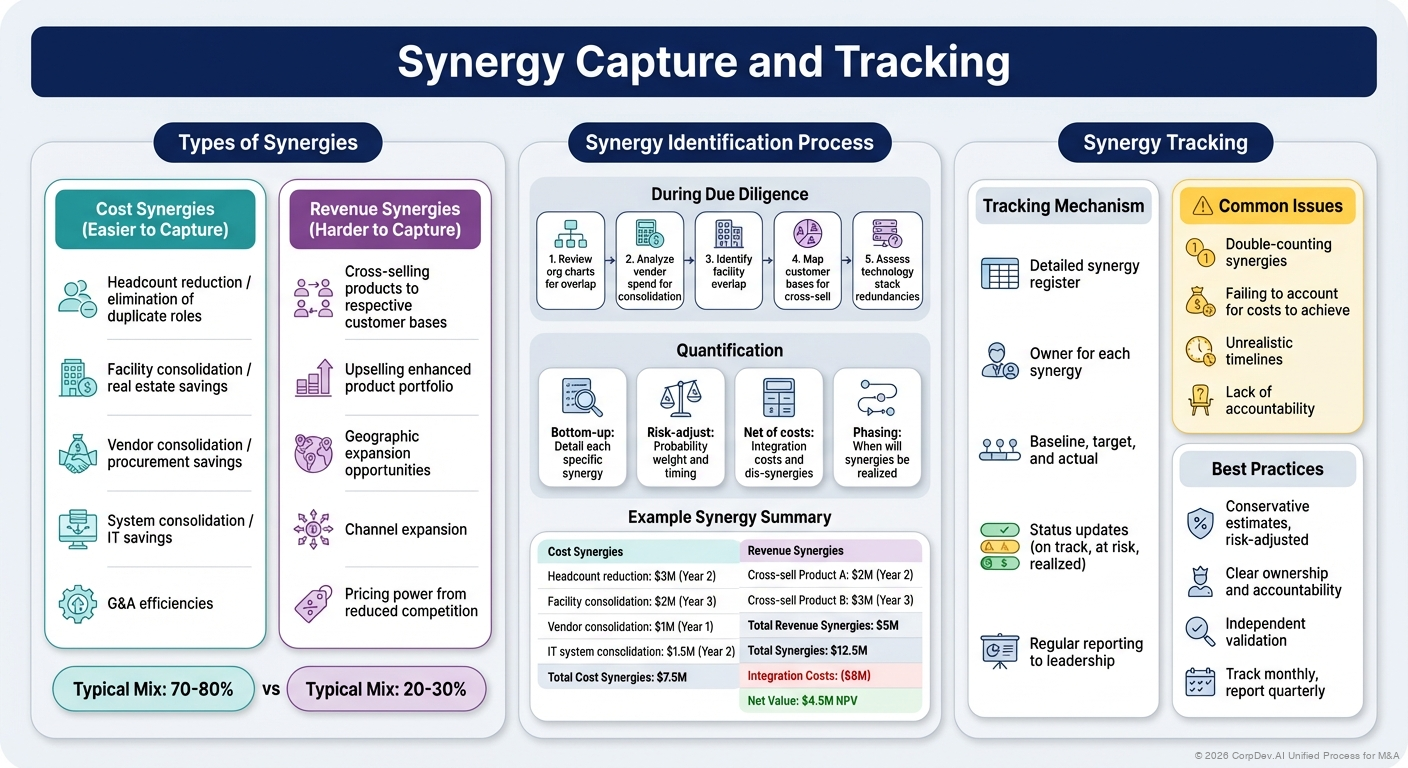Click the G&A efficiencies gear icon

[x=77, y=603]
